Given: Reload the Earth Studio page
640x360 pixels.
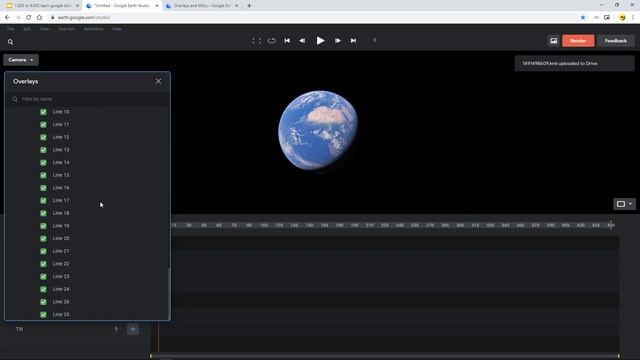Looking at the screenshot, I should [x=29, y=18].
